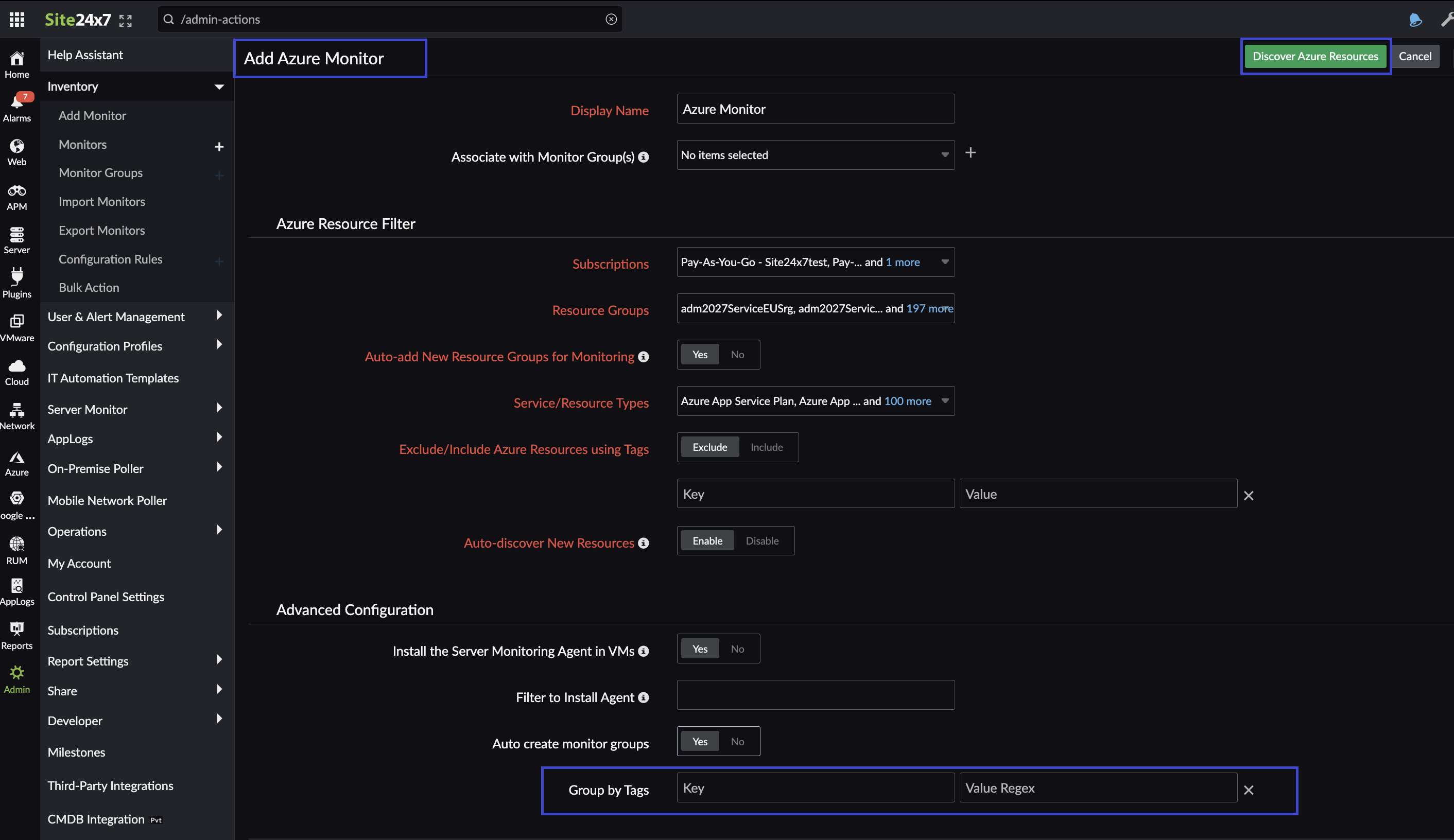
Task: Click the Cancel button
Action: tap(1415, 56)
